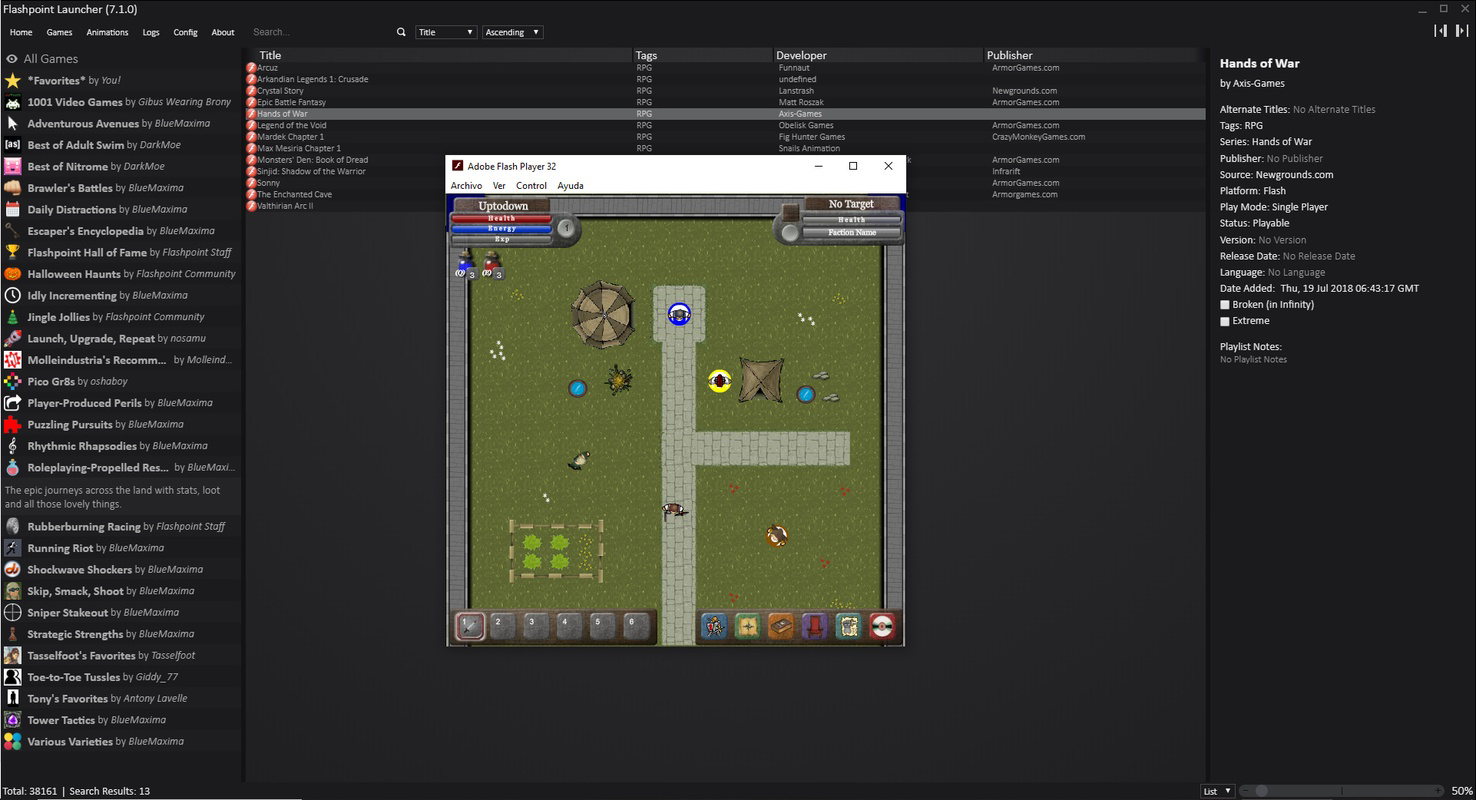This screenshot has height=800, width=1476.
Task: Select empty skill slot 4 in game
Action: (569, 626)
